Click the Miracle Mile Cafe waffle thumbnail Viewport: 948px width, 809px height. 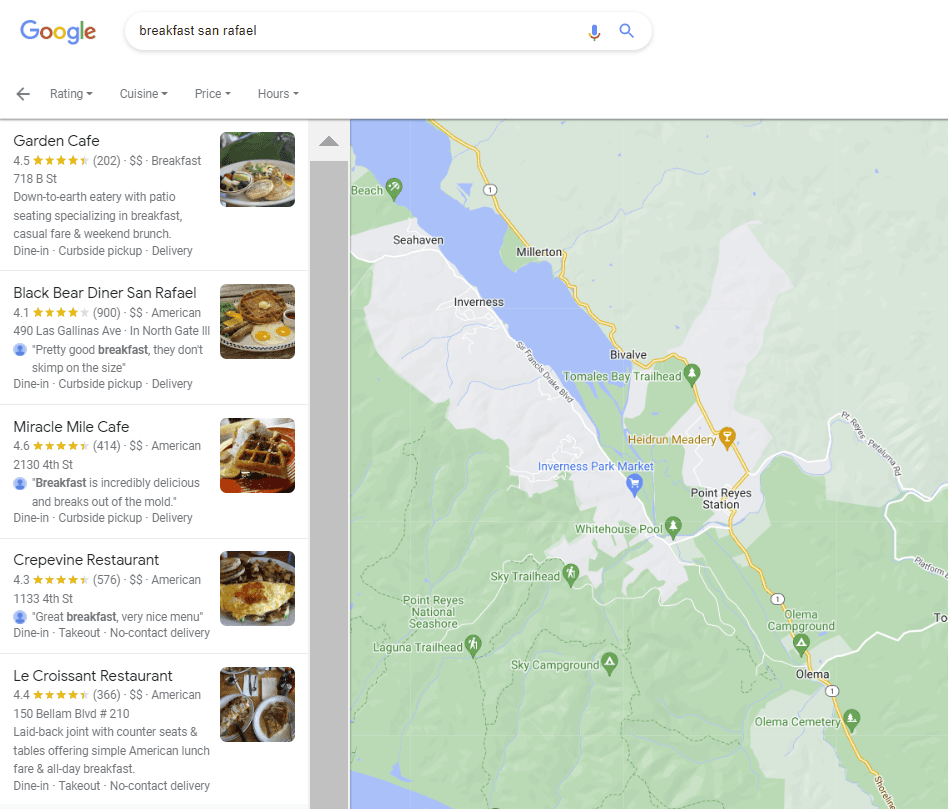(x=257, y=455)
